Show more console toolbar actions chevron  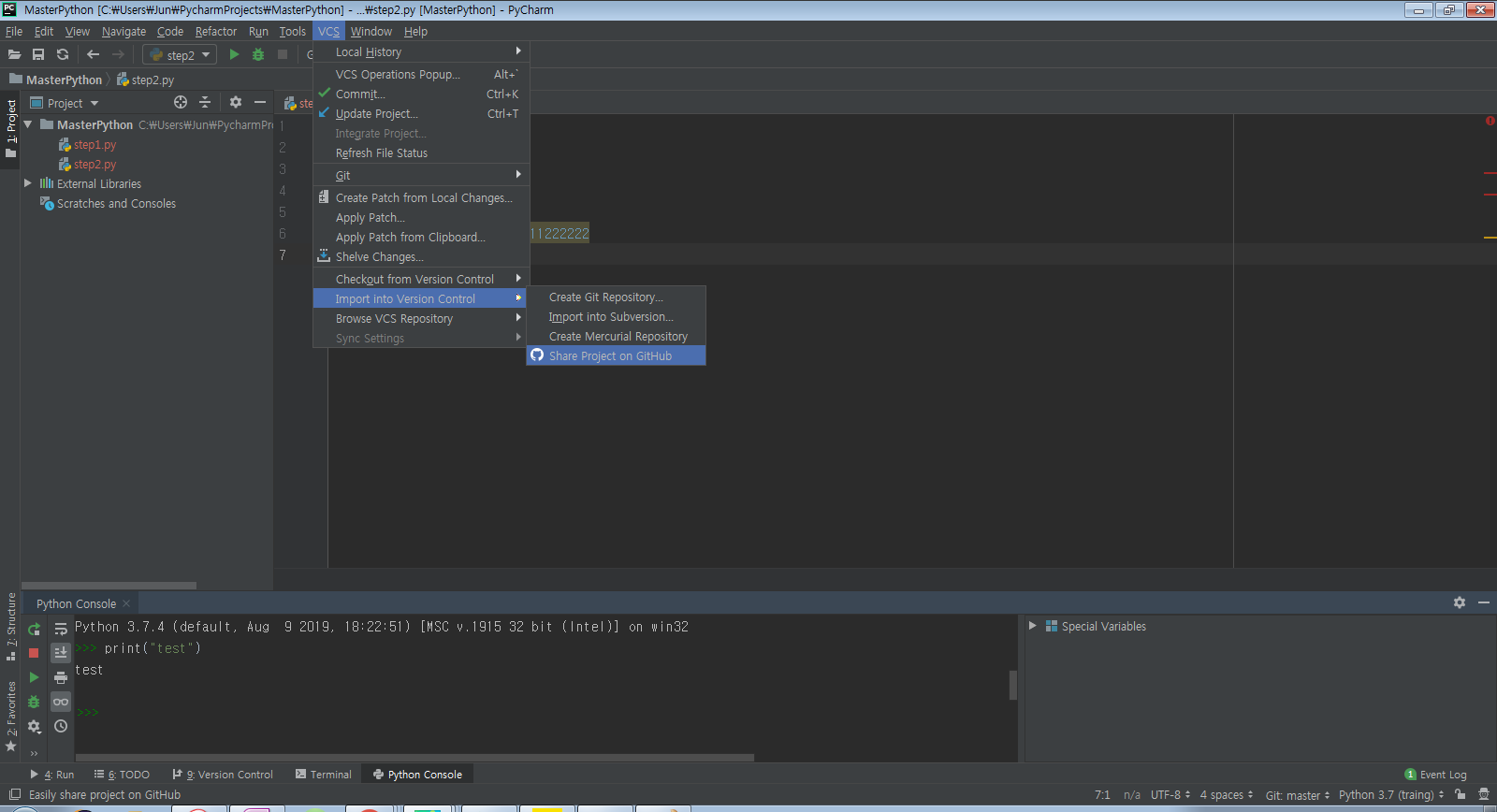click(34, 753)
